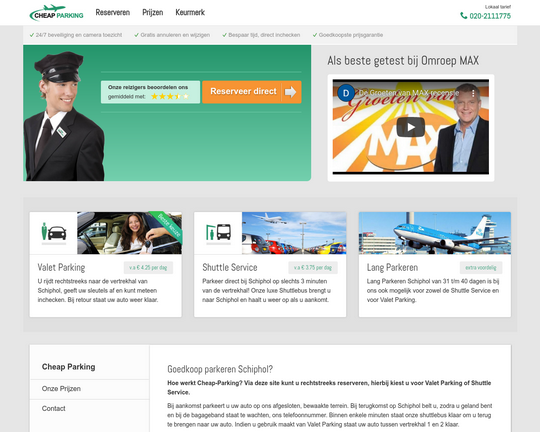Click the Shuttle Service heading
Viewport: 540px width, 432px height.
[x=230, y=268]
